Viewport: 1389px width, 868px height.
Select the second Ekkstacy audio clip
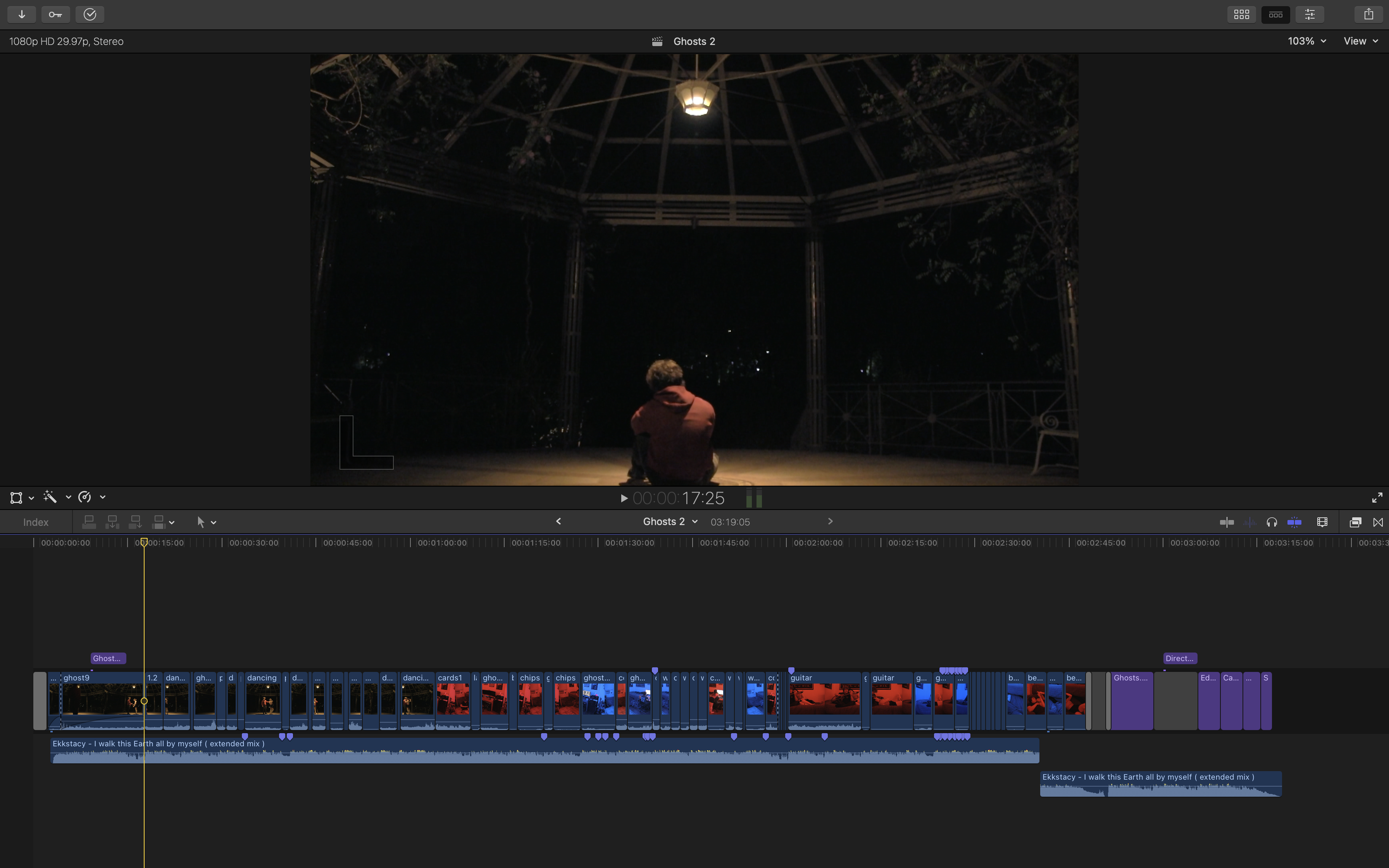tap(1161, 784)
